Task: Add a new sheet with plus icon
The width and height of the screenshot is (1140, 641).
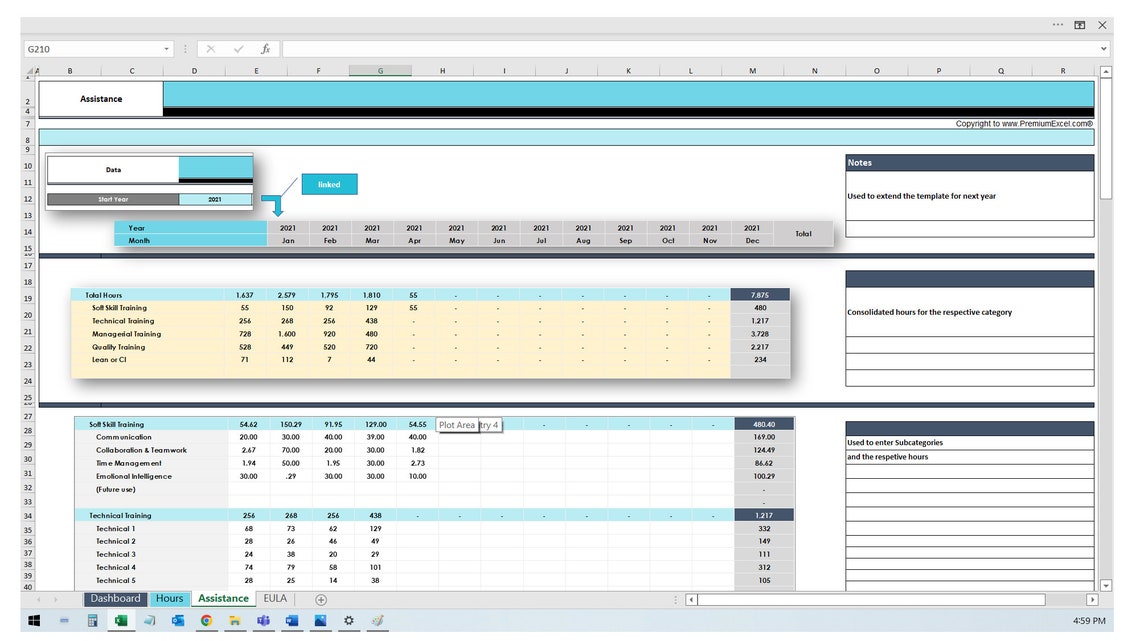Action: (x=321, y=600)
